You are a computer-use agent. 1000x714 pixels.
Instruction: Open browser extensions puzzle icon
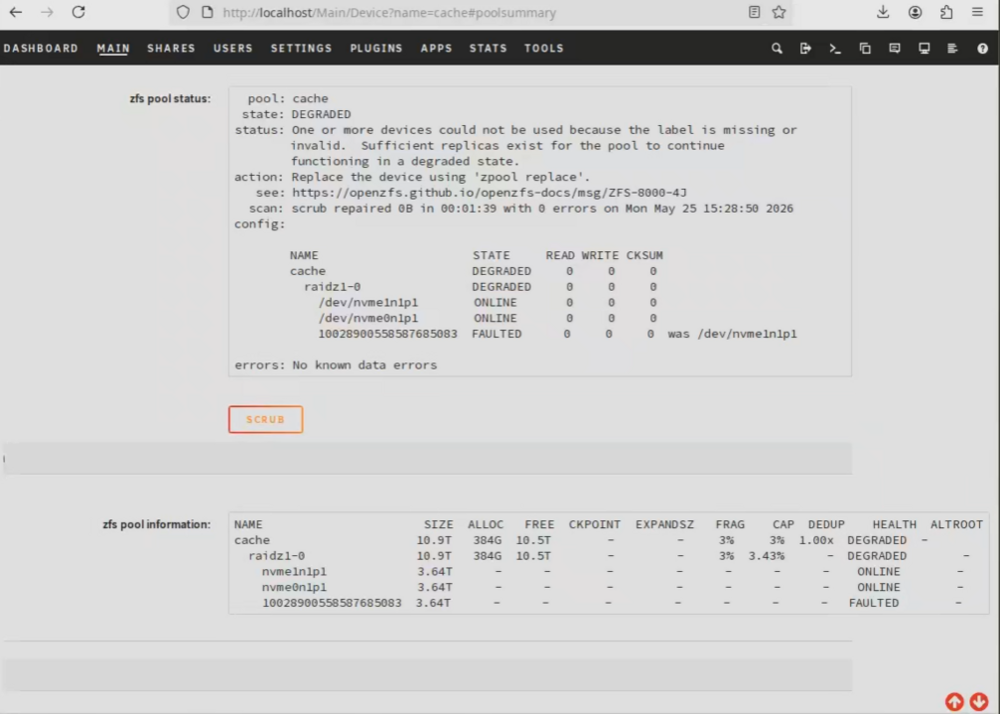946,12
